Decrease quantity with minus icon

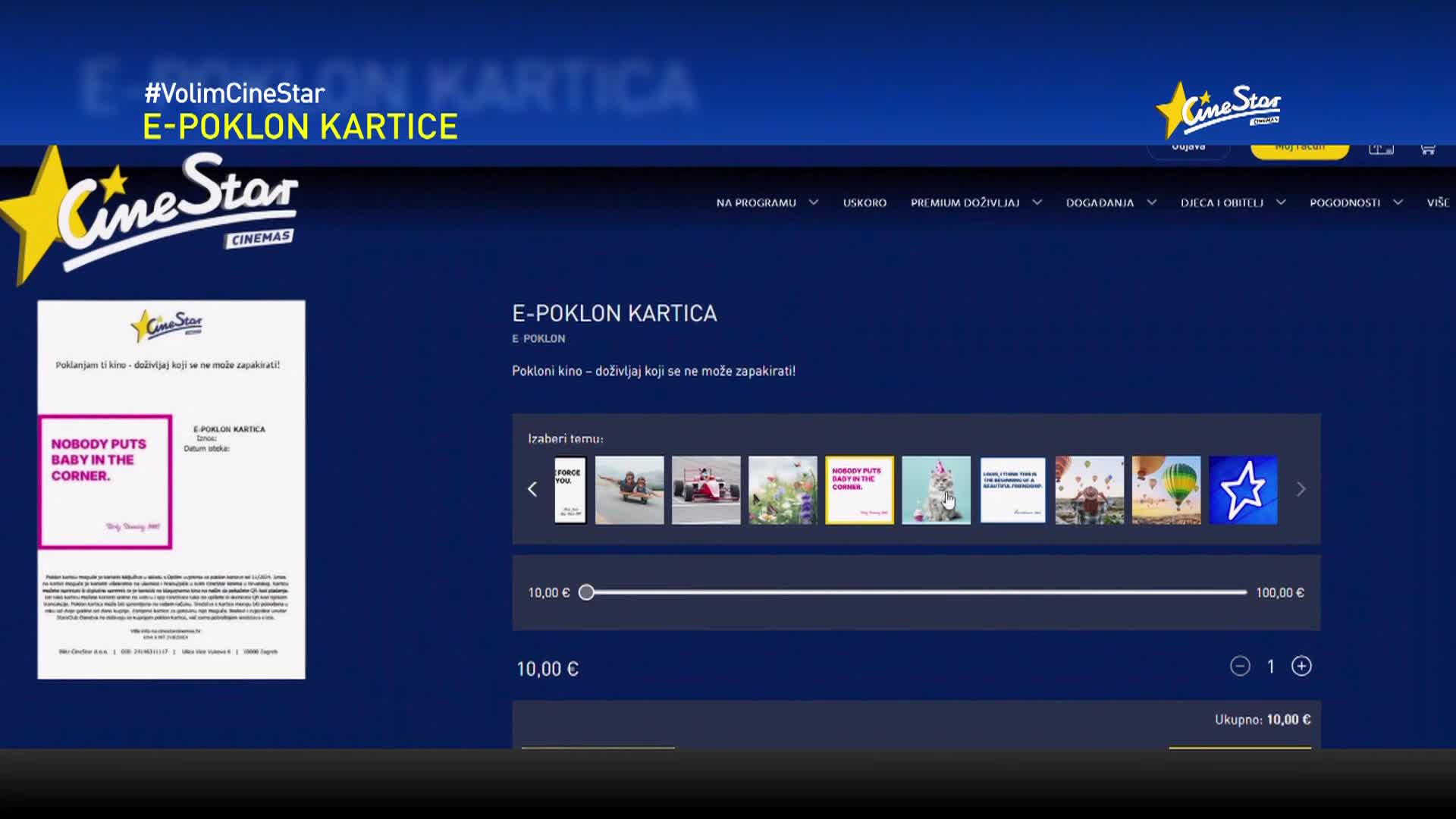[x=1240, y=666]
